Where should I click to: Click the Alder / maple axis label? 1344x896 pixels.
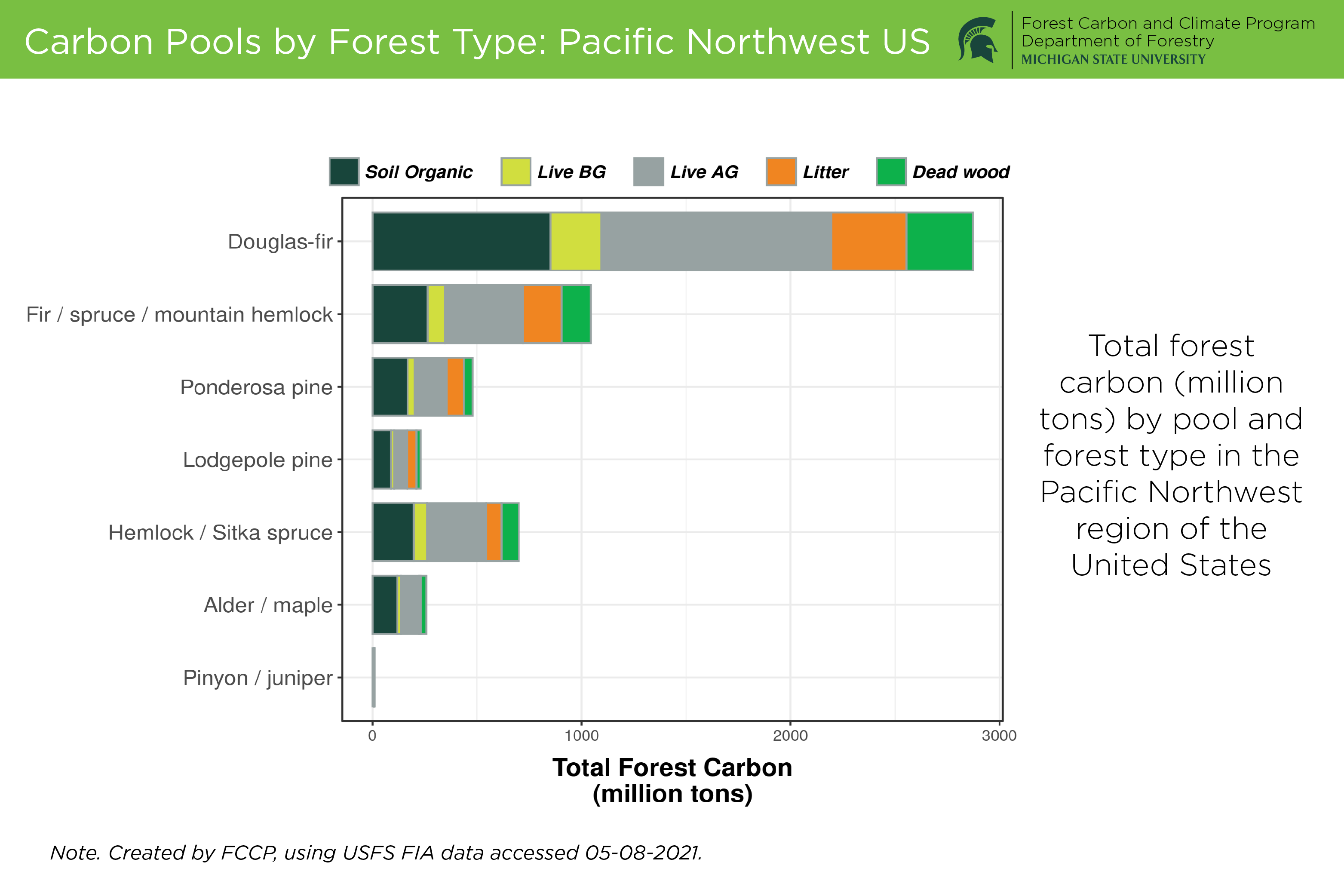click(x=268, y=605)
